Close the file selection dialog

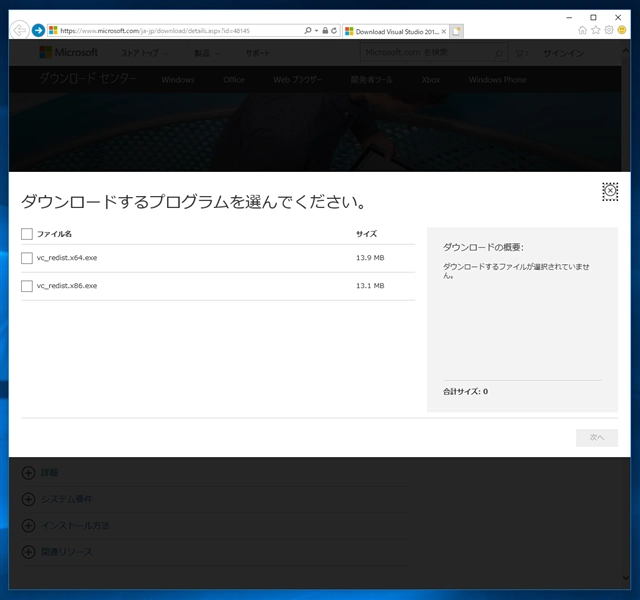610,191
